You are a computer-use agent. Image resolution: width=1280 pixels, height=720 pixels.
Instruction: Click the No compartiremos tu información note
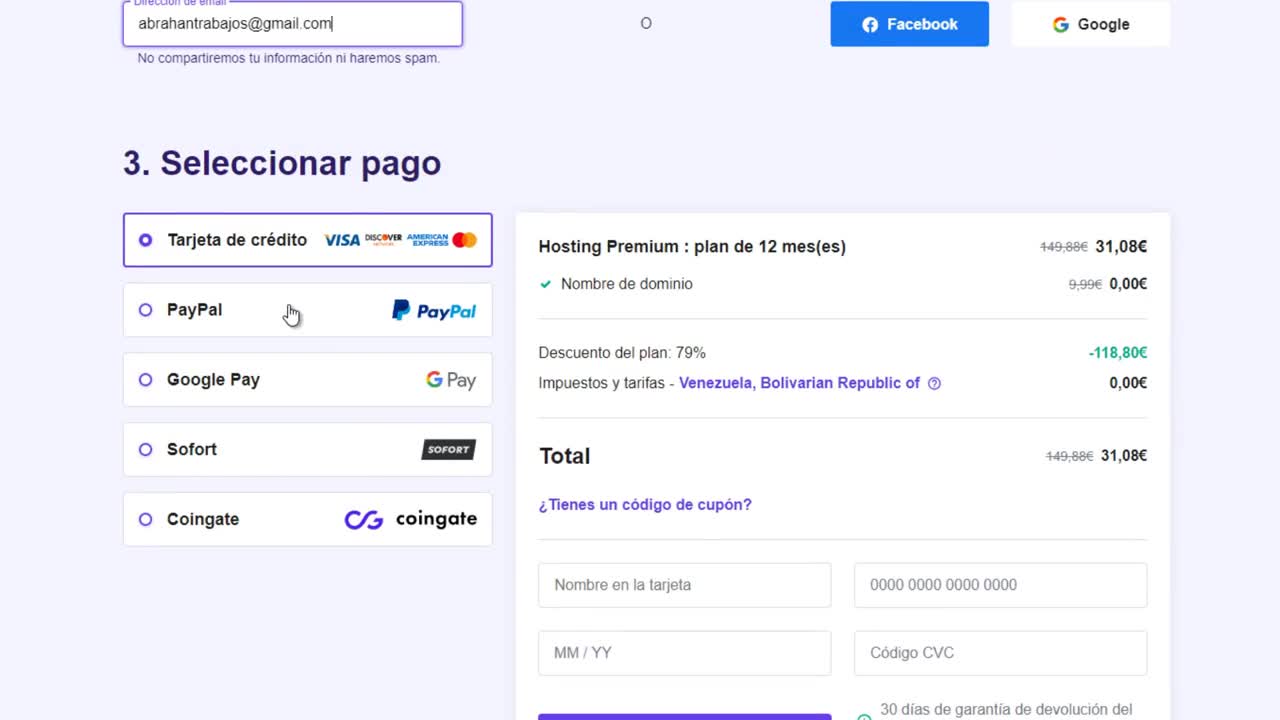coord(289,58)
